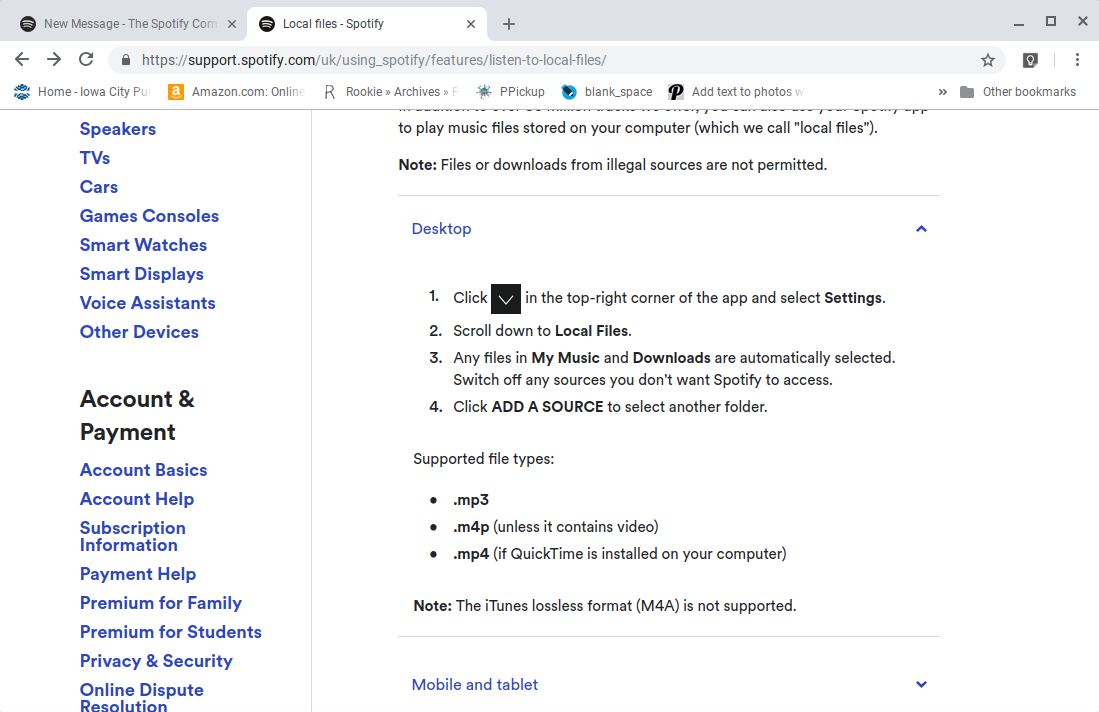The width and height of the screenshot is (1099, 712).
Task: Collapse the Desktop section chevron
Action: tap(921, 228)
